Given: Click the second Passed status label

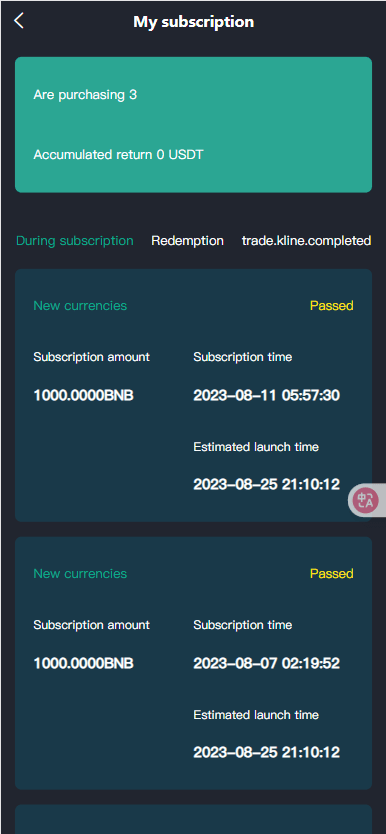Looking at the screenshot, I should 332,573.
